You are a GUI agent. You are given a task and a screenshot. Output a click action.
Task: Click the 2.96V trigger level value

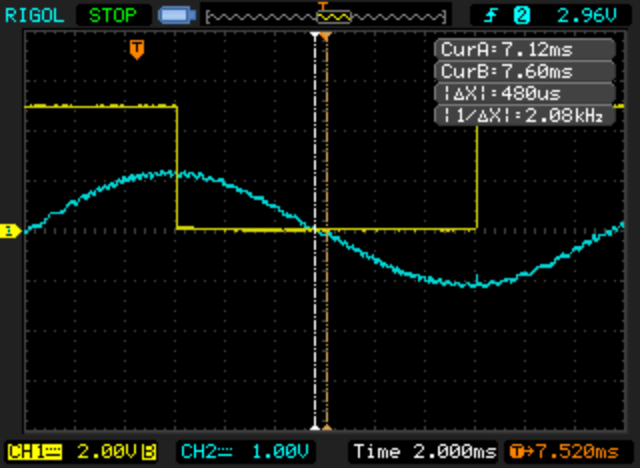click(x=587, y=16)
